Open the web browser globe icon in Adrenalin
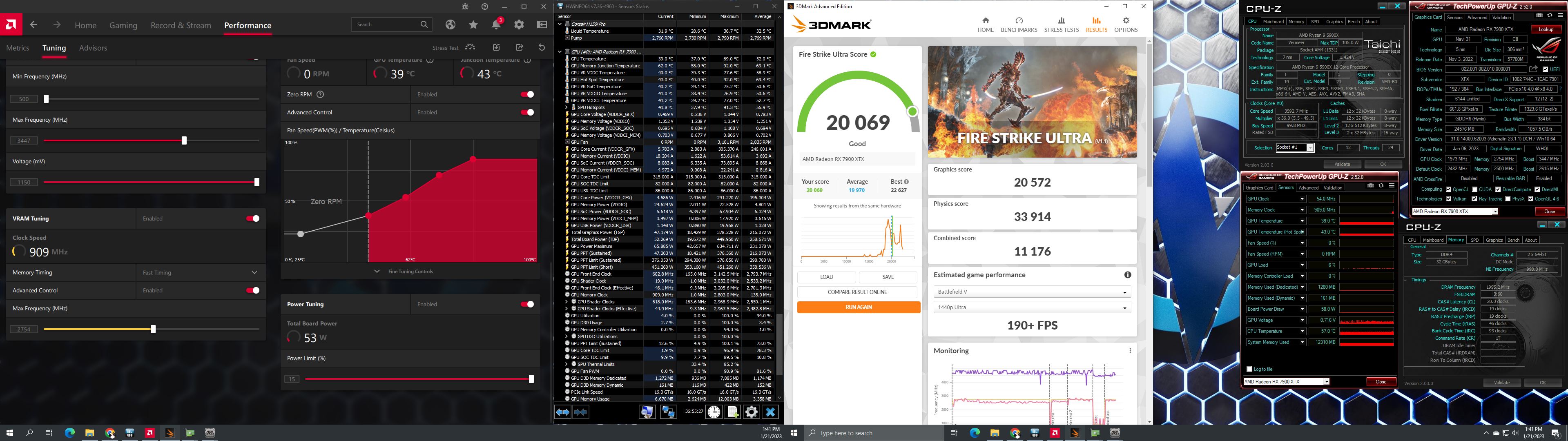 [450, 25]
